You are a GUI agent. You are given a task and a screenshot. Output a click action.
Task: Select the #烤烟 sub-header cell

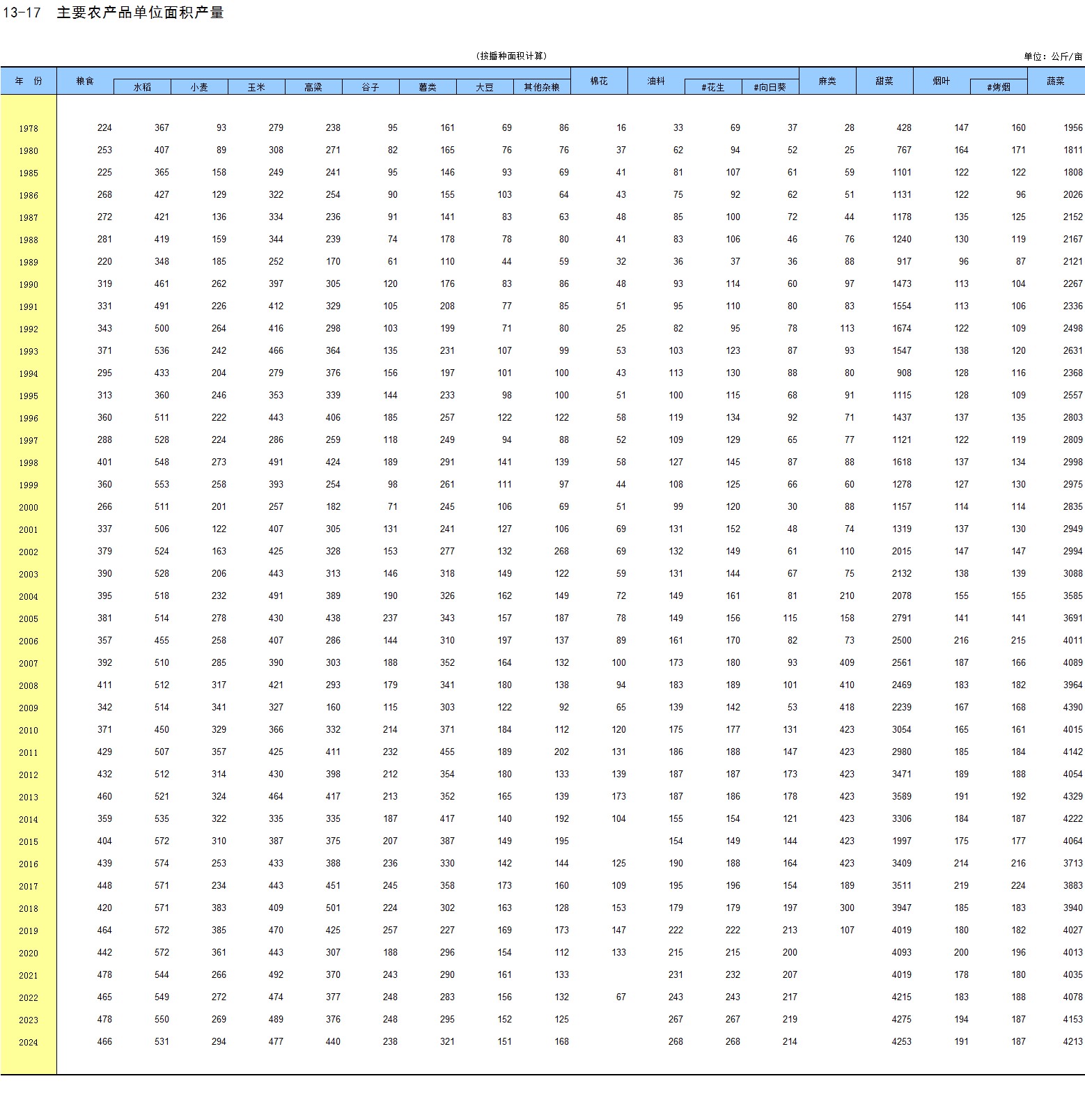(999, 87)
